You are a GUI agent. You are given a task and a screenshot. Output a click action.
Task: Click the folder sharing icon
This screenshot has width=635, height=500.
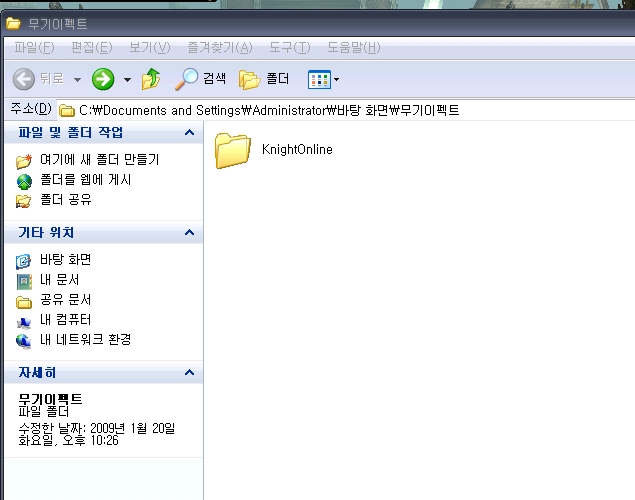[23, 201]
